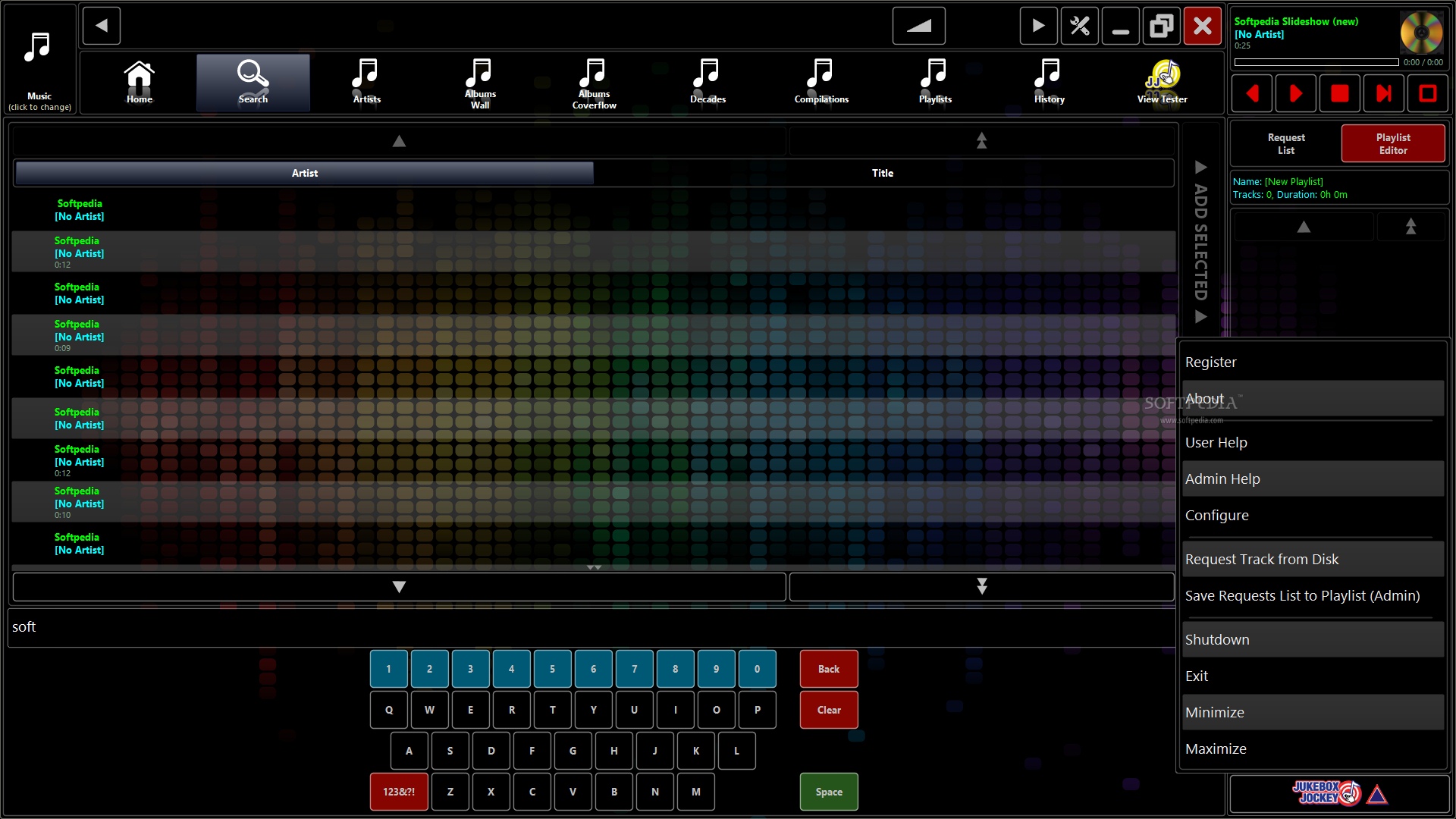Image resolution: width=1456 pixels, height=819 pixels.
Task: Click the Q key on keyboard
Action: (x=389, y=711)
